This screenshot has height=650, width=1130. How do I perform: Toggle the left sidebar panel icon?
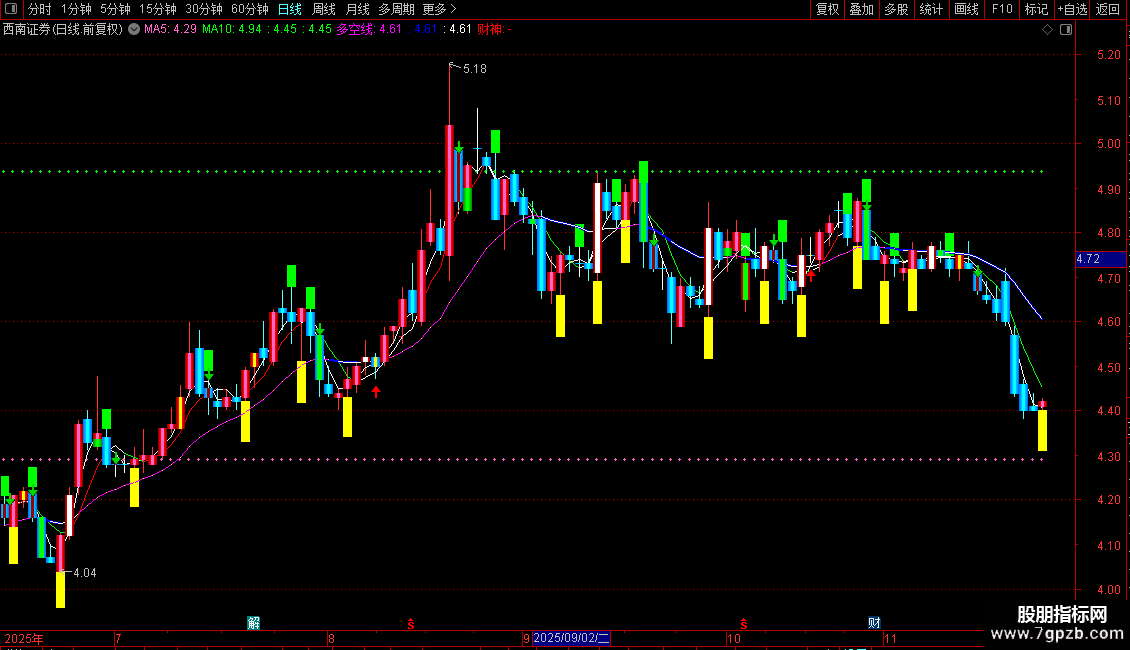[11, 9]
